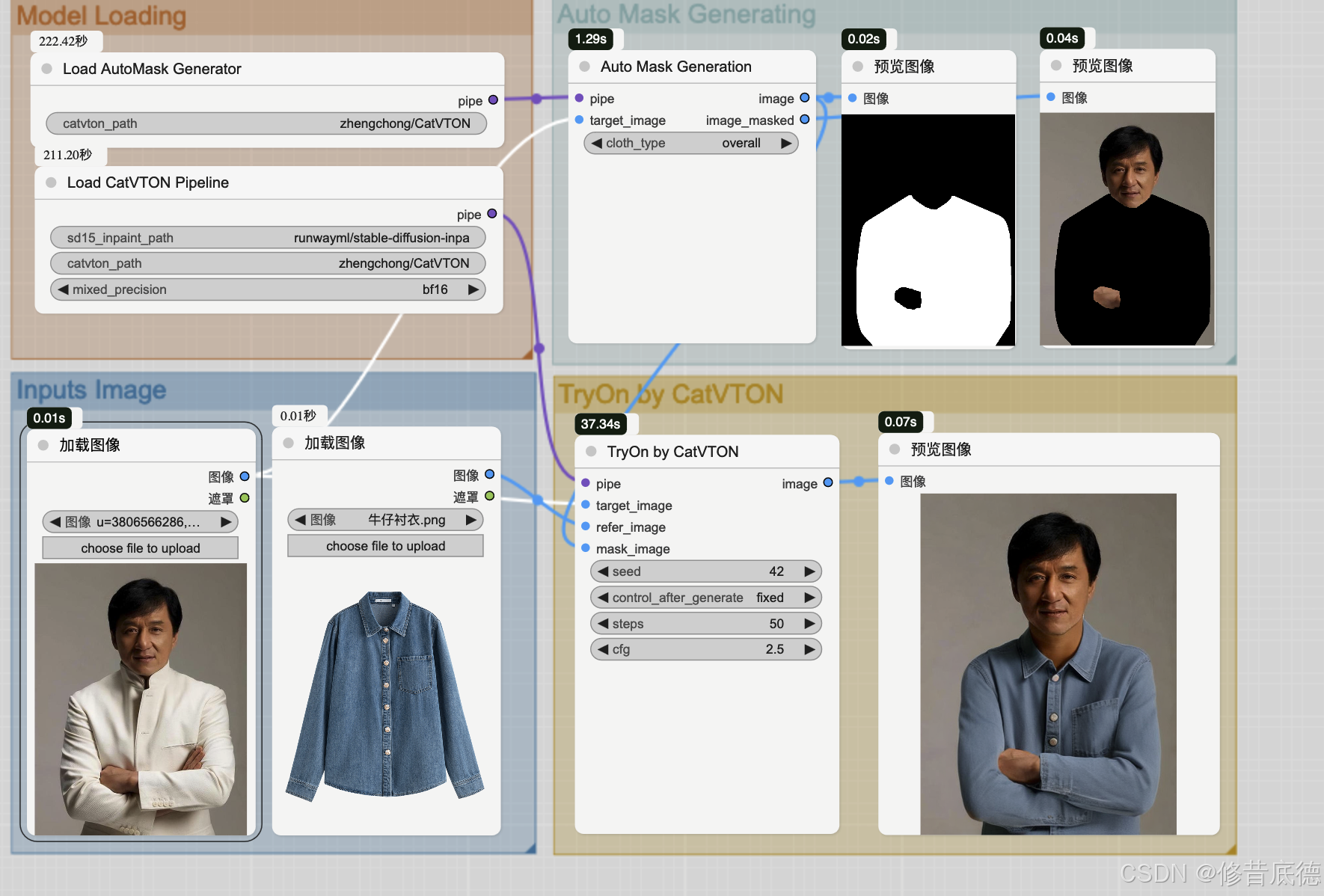Image resolution: width=1324 pixels, height=896 pixels.
Task: Select the Model Loading group title
Action: tap(102, 16)
